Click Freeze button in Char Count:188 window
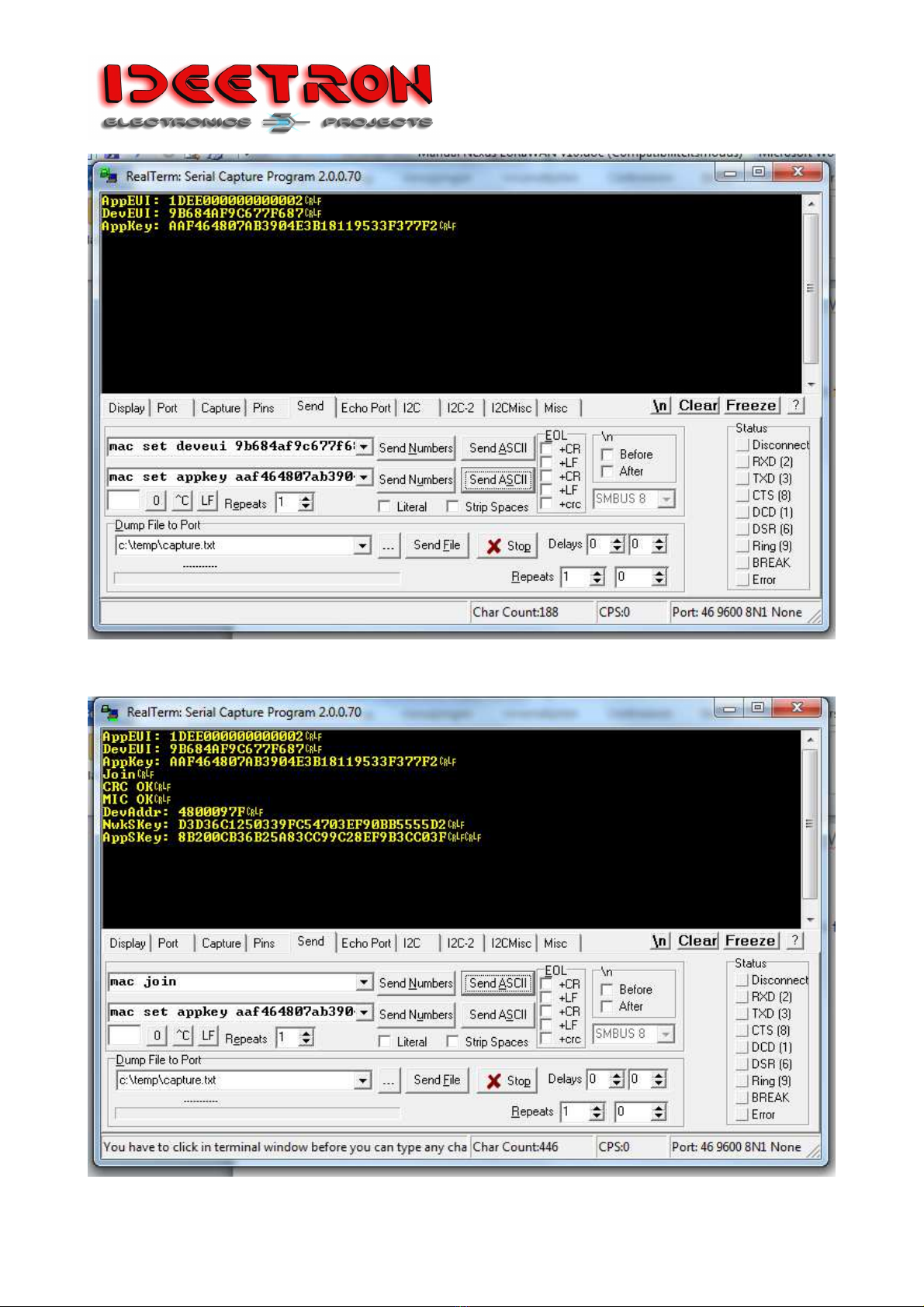Image resolution: width=924 pixels, height=1307 pixels. (x=751, y=406)
